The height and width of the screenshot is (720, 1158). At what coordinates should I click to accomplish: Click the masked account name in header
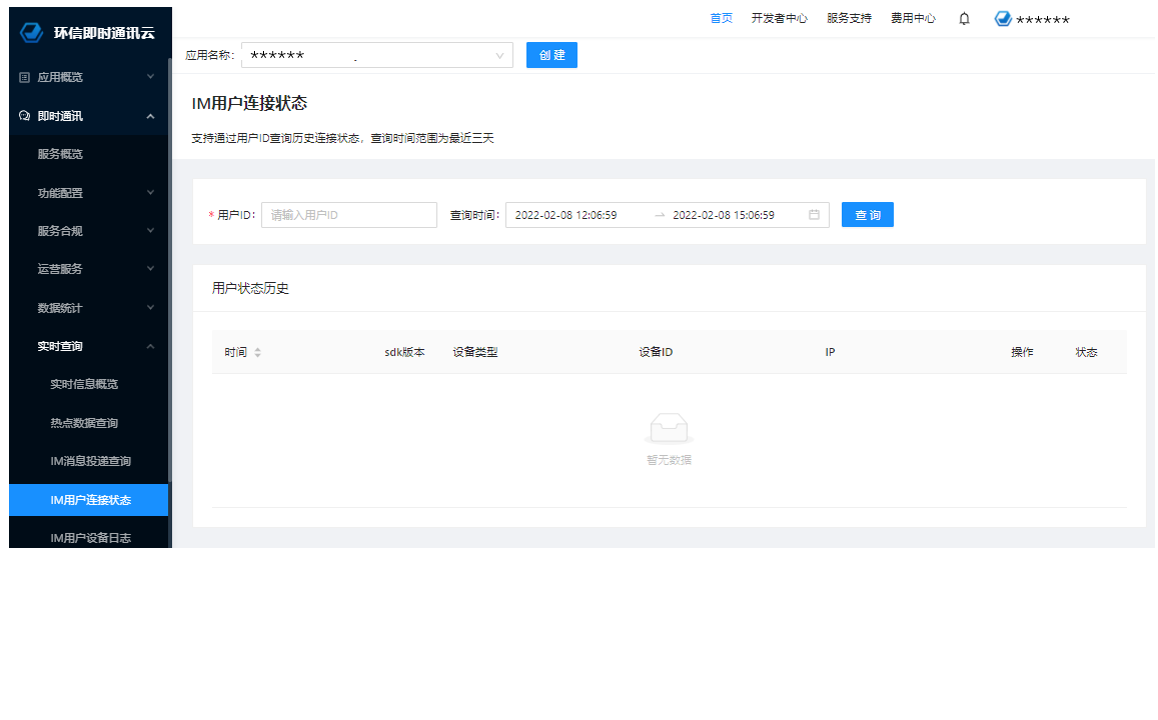1043,20
